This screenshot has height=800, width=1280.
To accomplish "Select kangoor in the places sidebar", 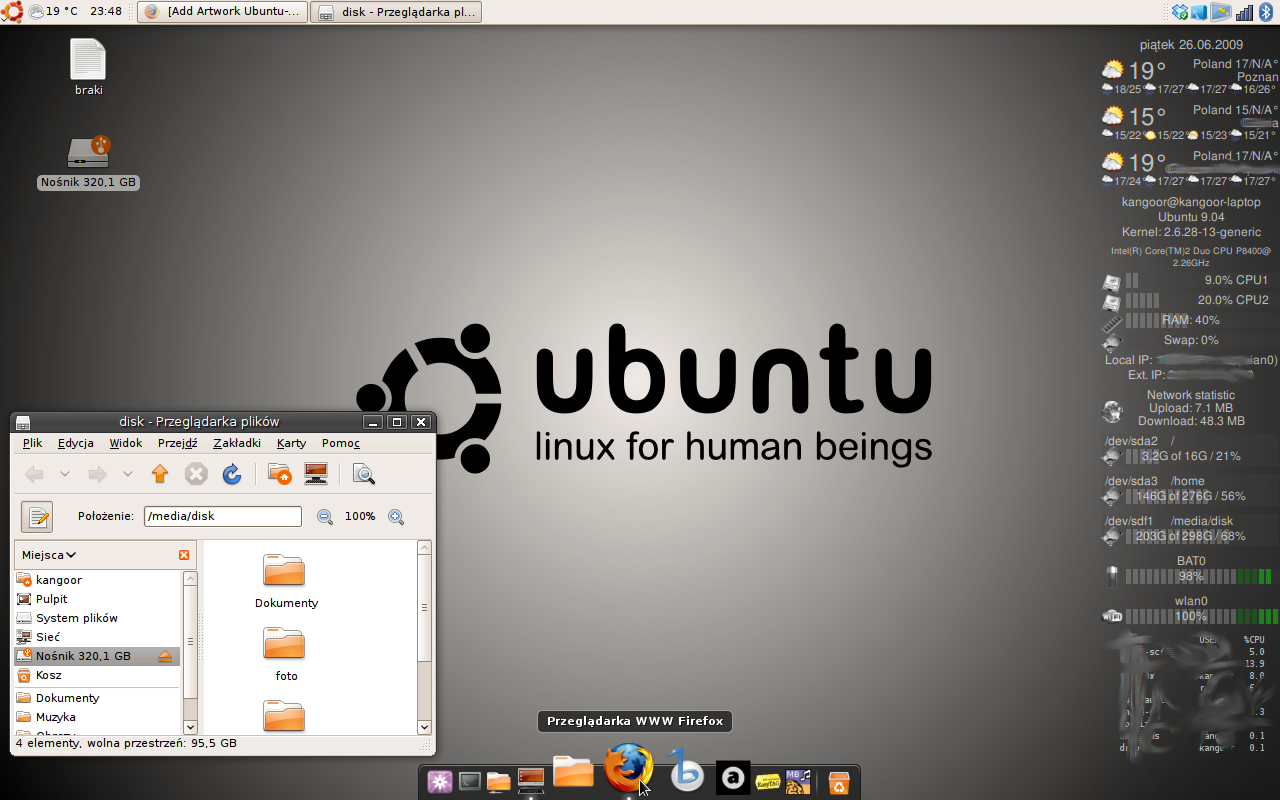I will 98,580.
